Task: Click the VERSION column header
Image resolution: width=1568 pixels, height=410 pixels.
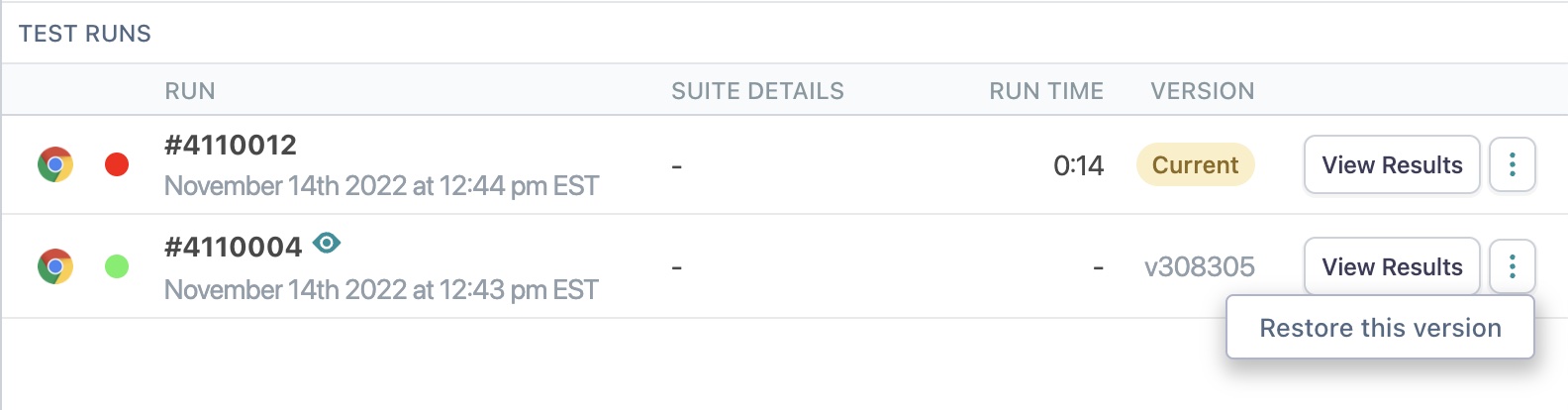Action: coord(1202,91)
